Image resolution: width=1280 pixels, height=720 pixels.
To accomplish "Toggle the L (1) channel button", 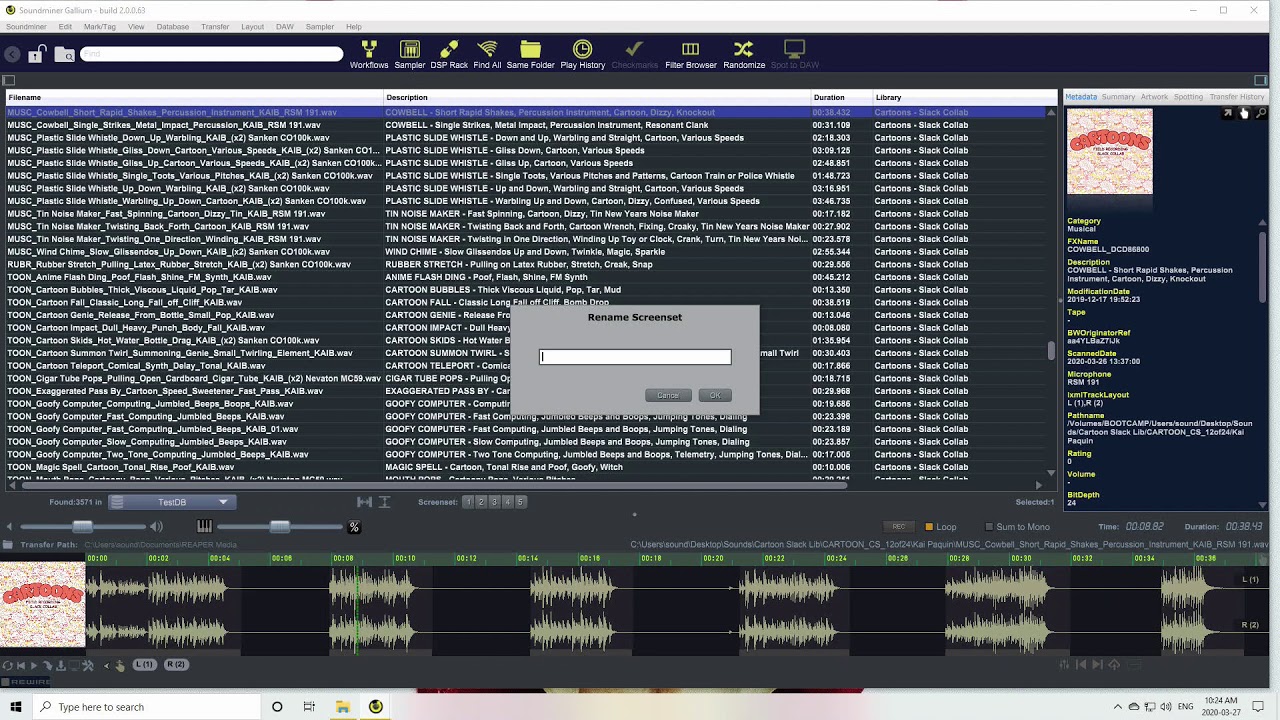I will [x=145, y=665].
